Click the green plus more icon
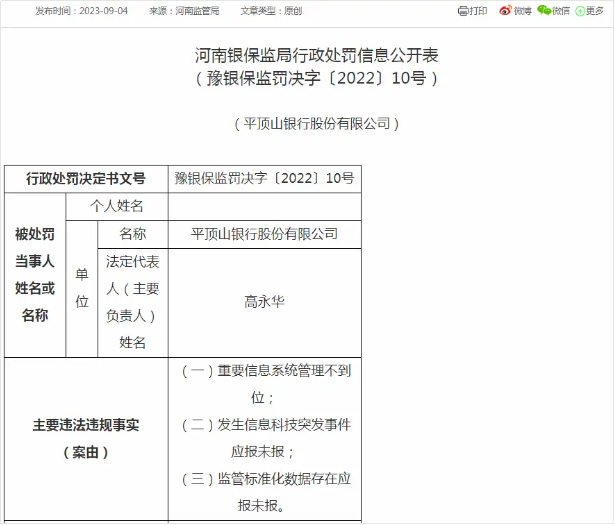This screenshot has height=525, width=614. tap(580, 11)
